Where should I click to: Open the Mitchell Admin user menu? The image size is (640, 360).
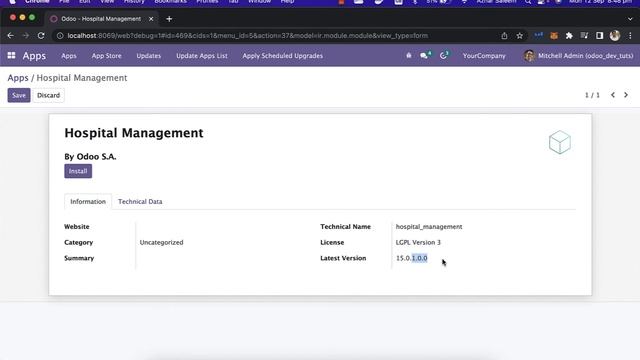(x=579, y=56)
